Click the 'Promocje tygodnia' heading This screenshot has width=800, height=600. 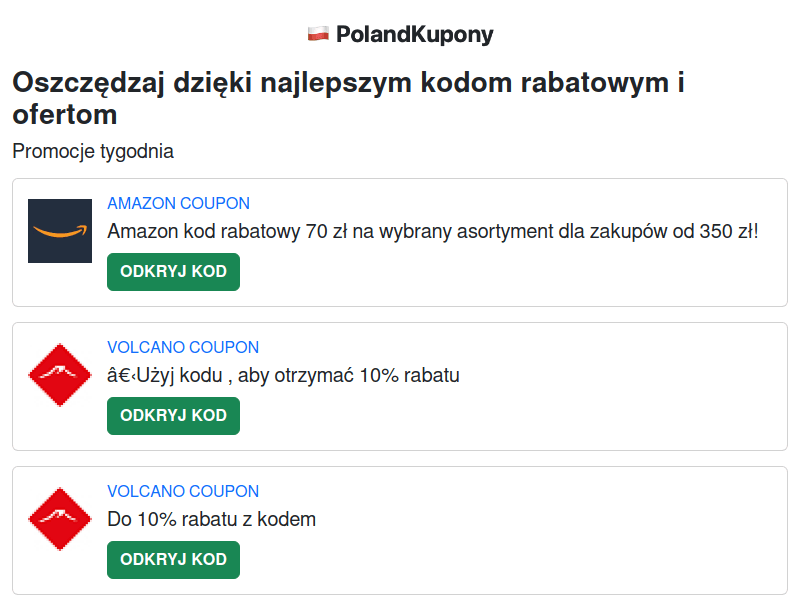pos(92,151)
